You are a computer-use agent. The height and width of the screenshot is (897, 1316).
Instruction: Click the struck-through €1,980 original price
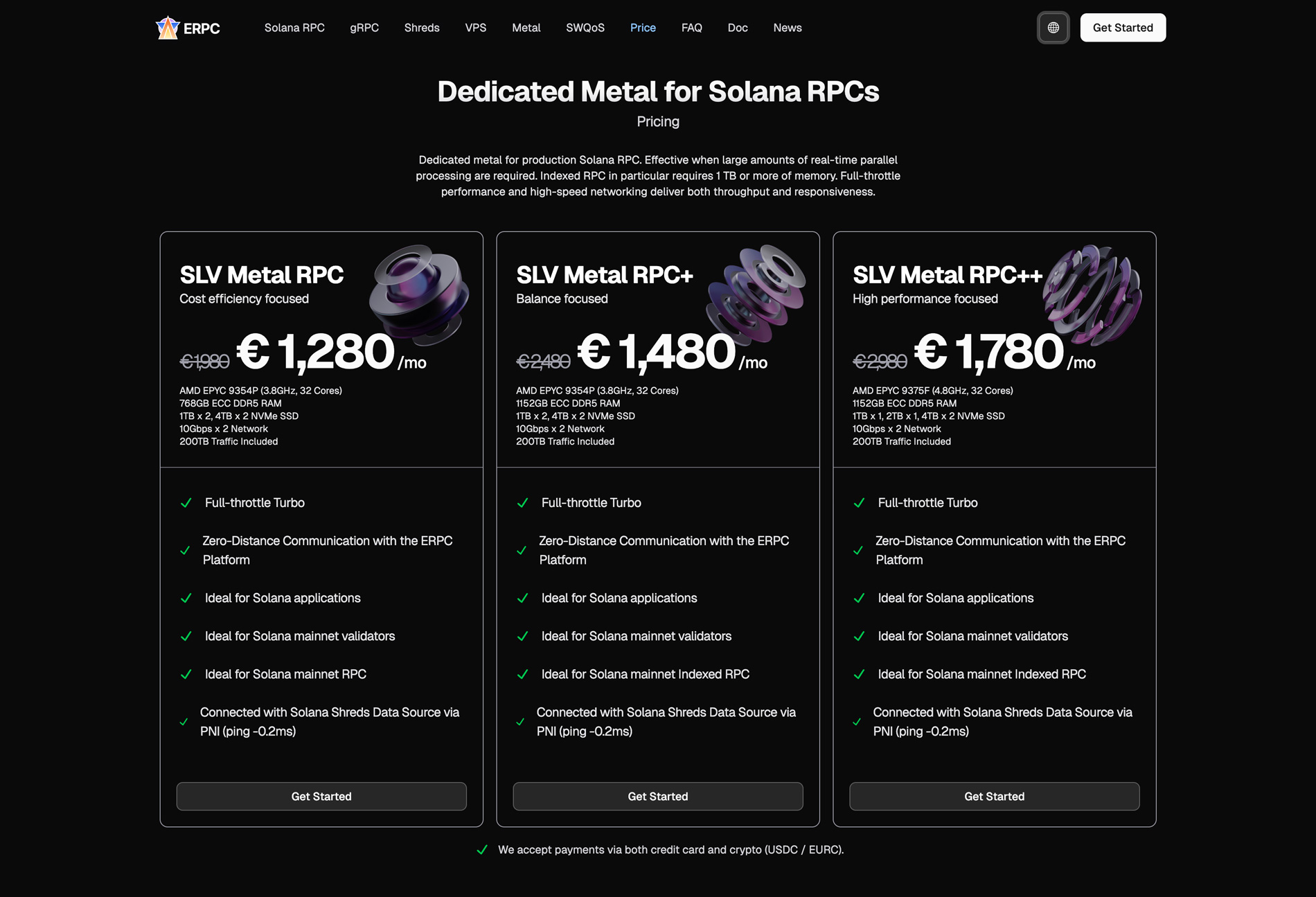tap(204, 359)
